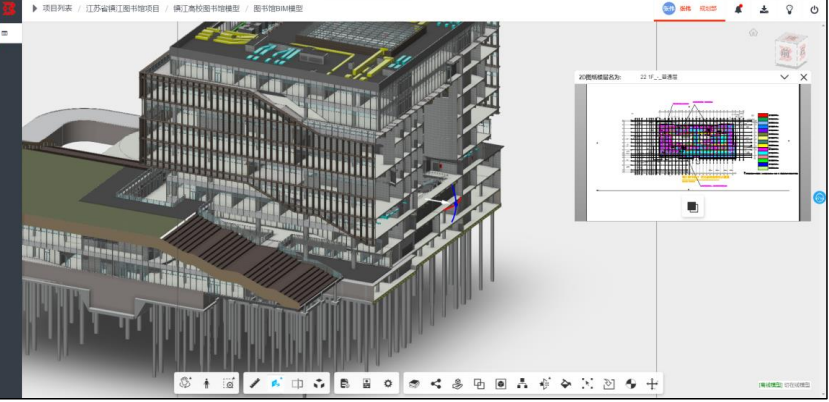The width and height of the screenshot is (829, 402).
Task: Toggle the highlighted blue 2D drawing linkage tool
Action: pos(276,383)
